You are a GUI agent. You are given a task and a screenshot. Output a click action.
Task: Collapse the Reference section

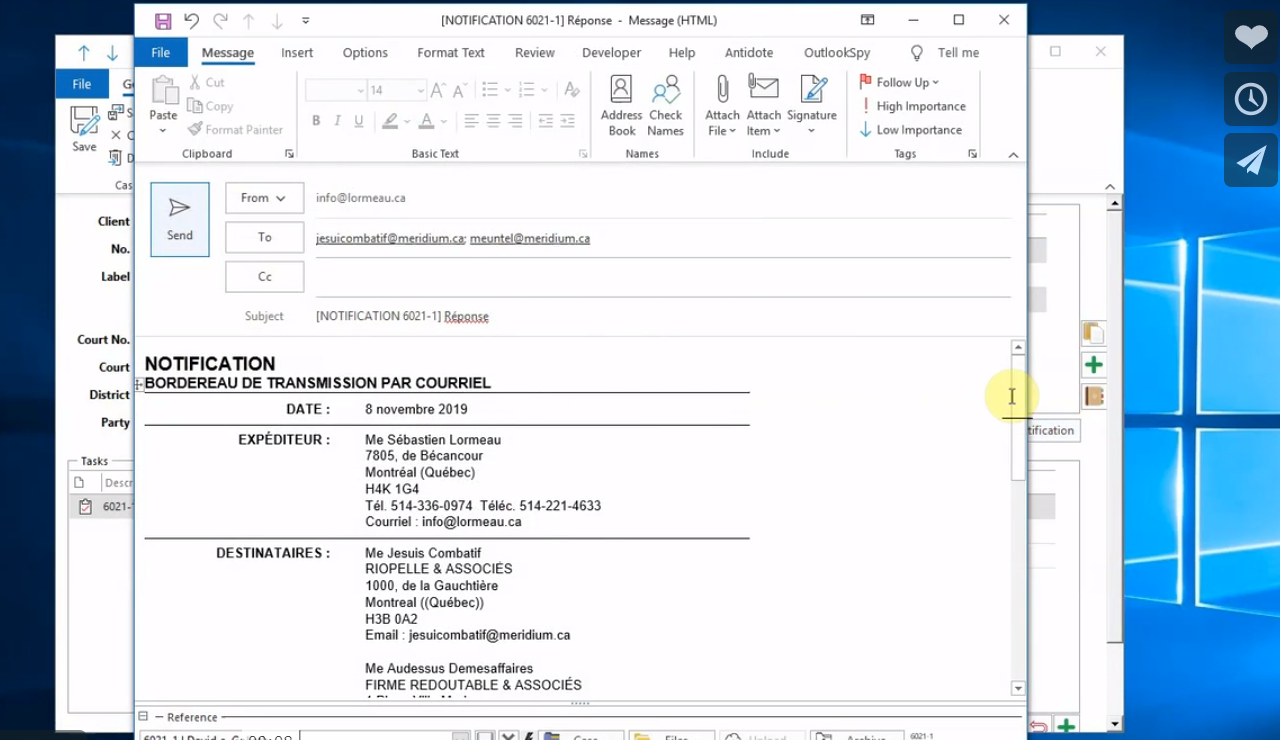click(143, 717)
